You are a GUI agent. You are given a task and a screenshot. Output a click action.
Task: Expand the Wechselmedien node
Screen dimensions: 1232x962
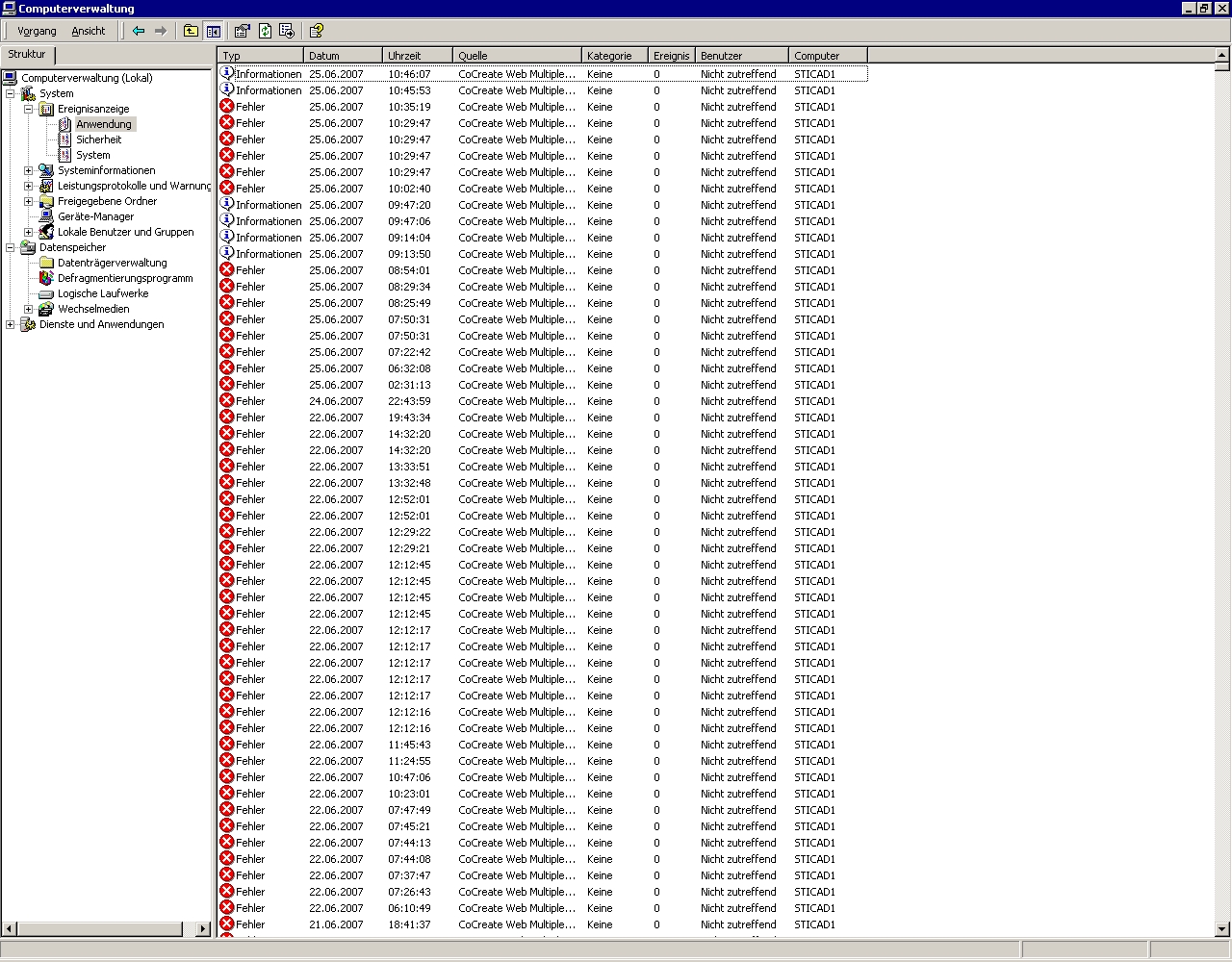pos(29,309)
